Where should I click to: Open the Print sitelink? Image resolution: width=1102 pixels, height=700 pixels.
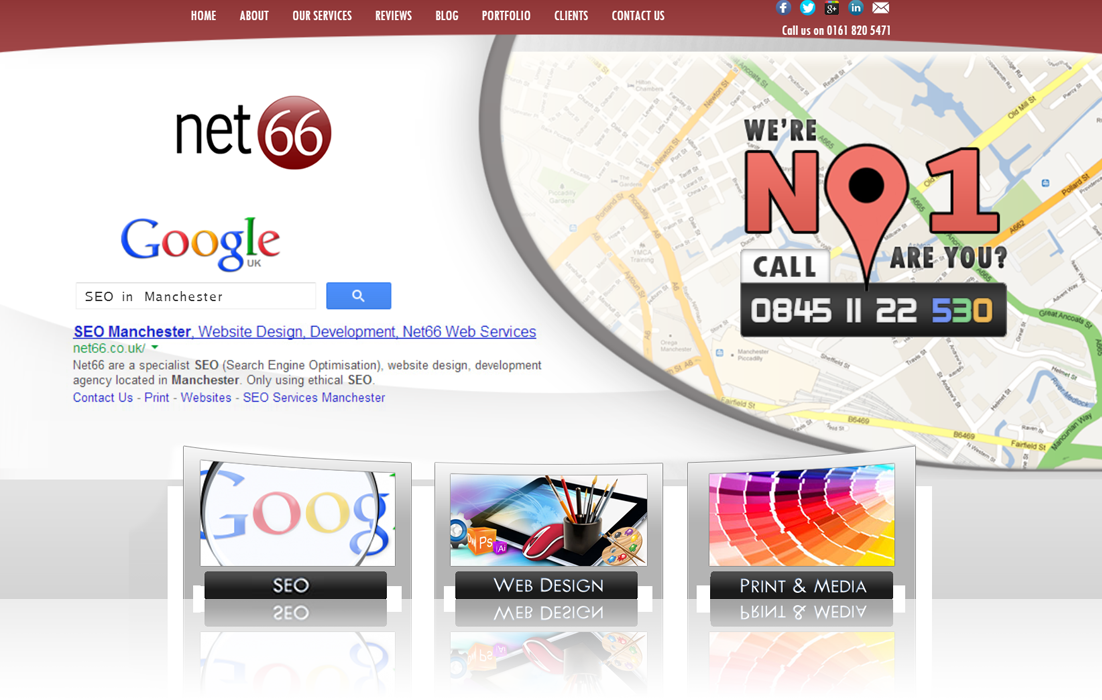tap(157, 398)
